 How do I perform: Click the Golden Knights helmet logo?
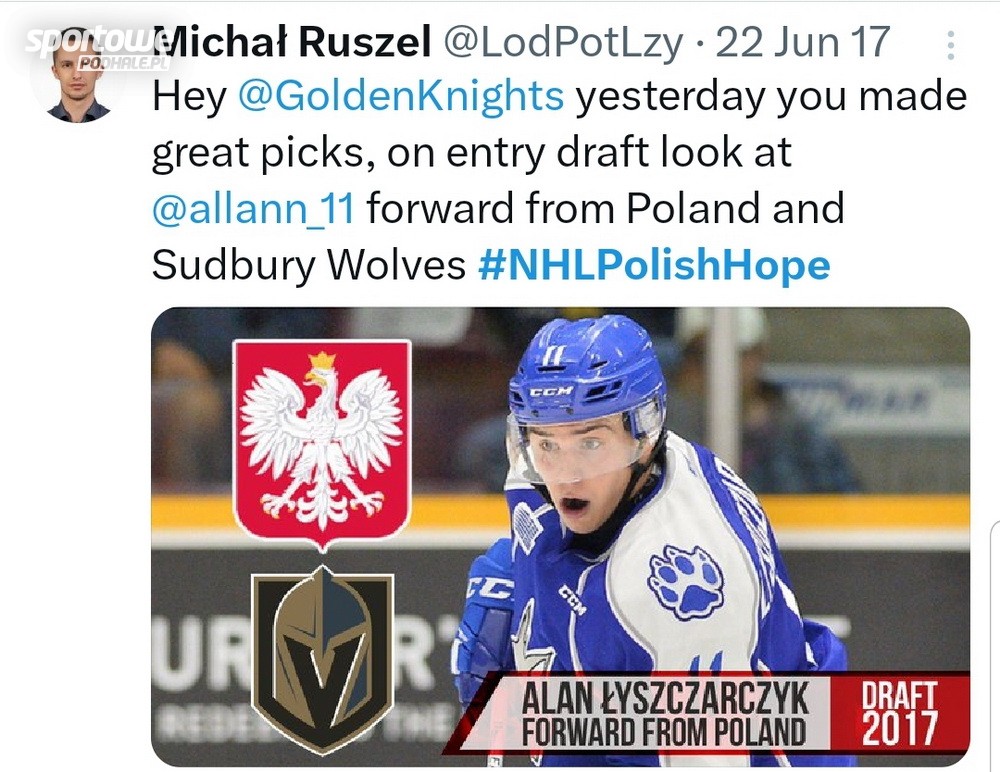(x=322, y=658)
